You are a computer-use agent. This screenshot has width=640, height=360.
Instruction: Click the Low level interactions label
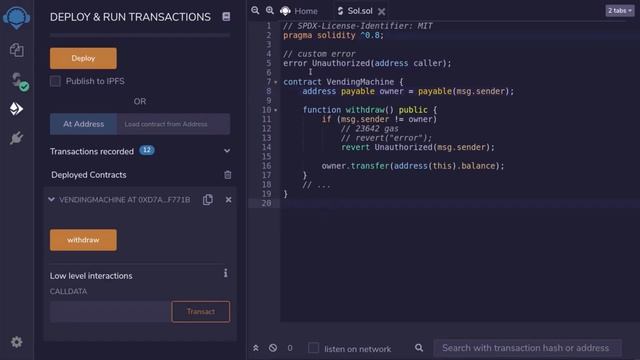(91, 276)
